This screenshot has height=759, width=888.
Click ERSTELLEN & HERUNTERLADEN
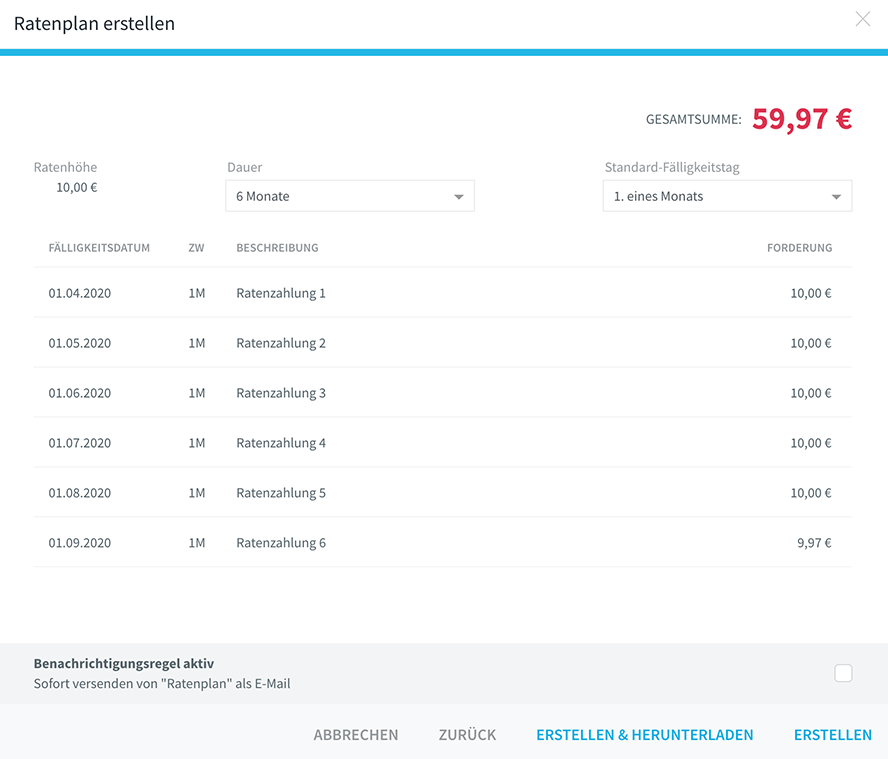pos(644,735)
